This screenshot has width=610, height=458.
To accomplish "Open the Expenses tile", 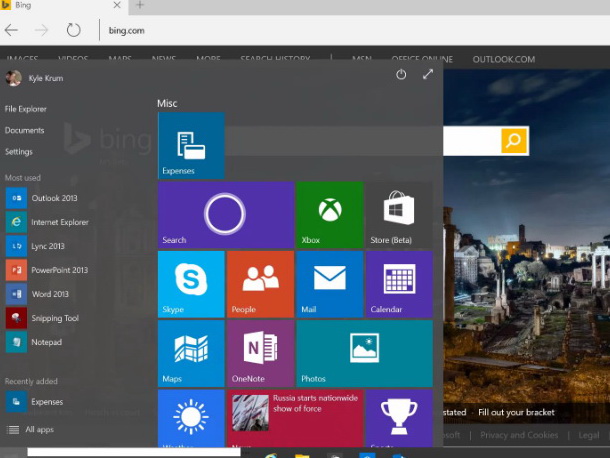I will pyautogui.click(x=191, y=145).
